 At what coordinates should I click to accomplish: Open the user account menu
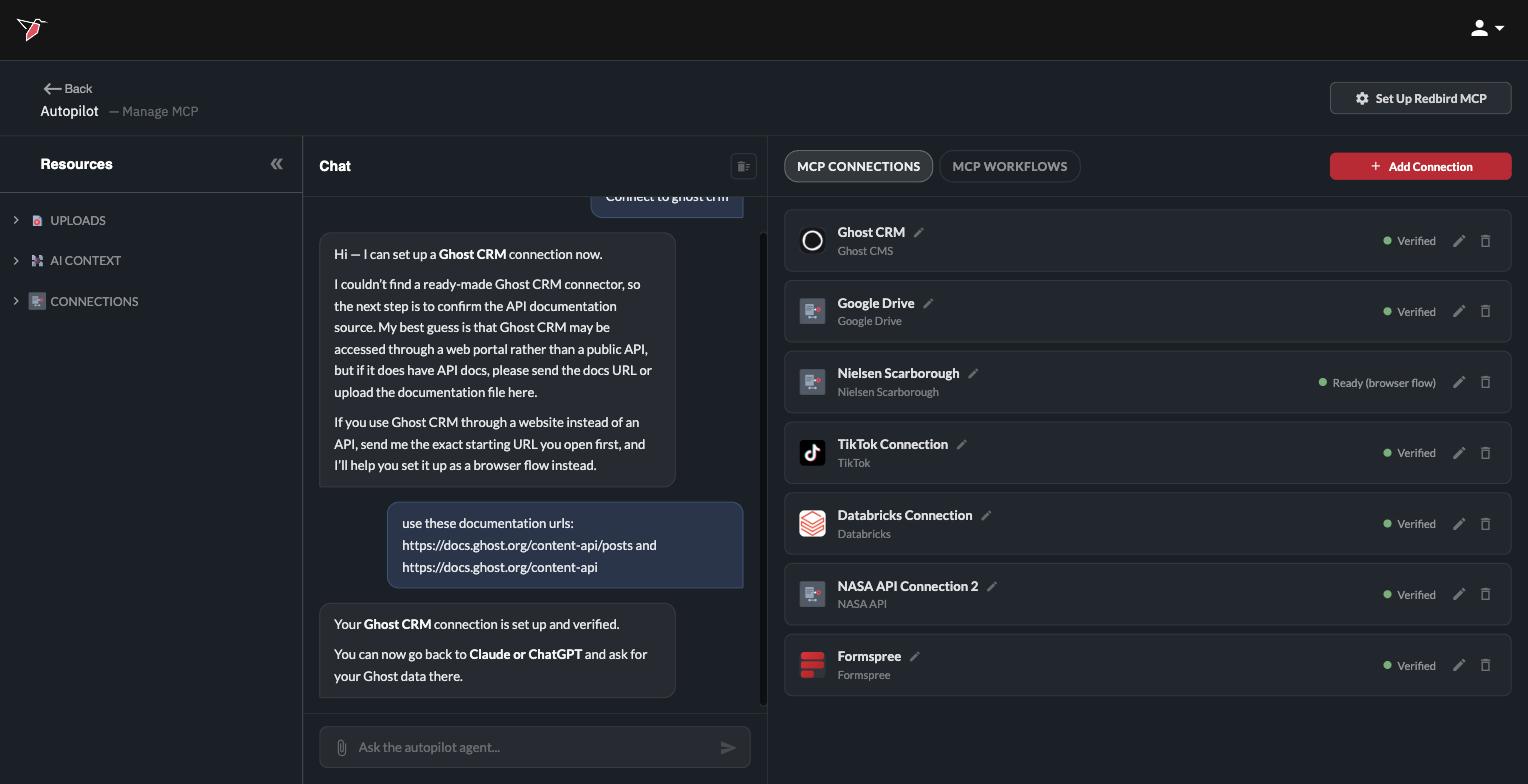(1487, 29)
